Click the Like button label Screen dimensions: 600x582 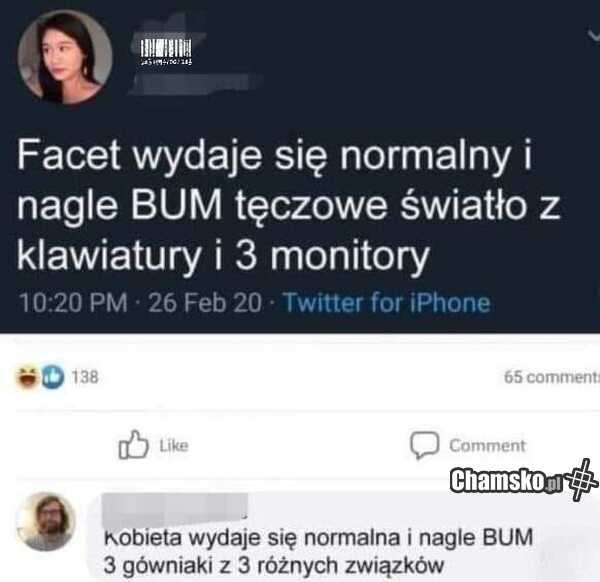coord(174,446)
